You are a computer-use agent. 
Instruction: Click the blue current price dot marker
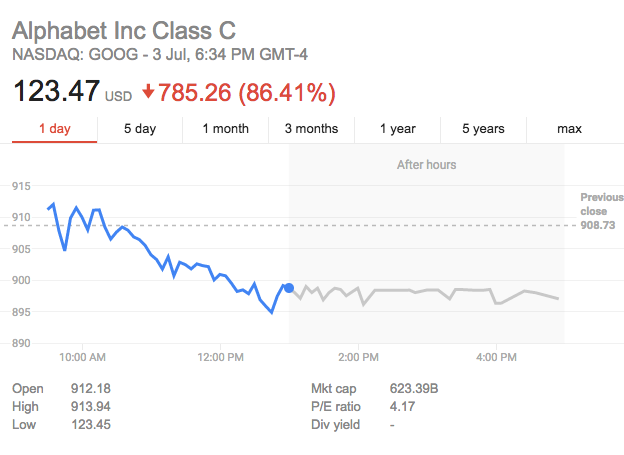289,288
